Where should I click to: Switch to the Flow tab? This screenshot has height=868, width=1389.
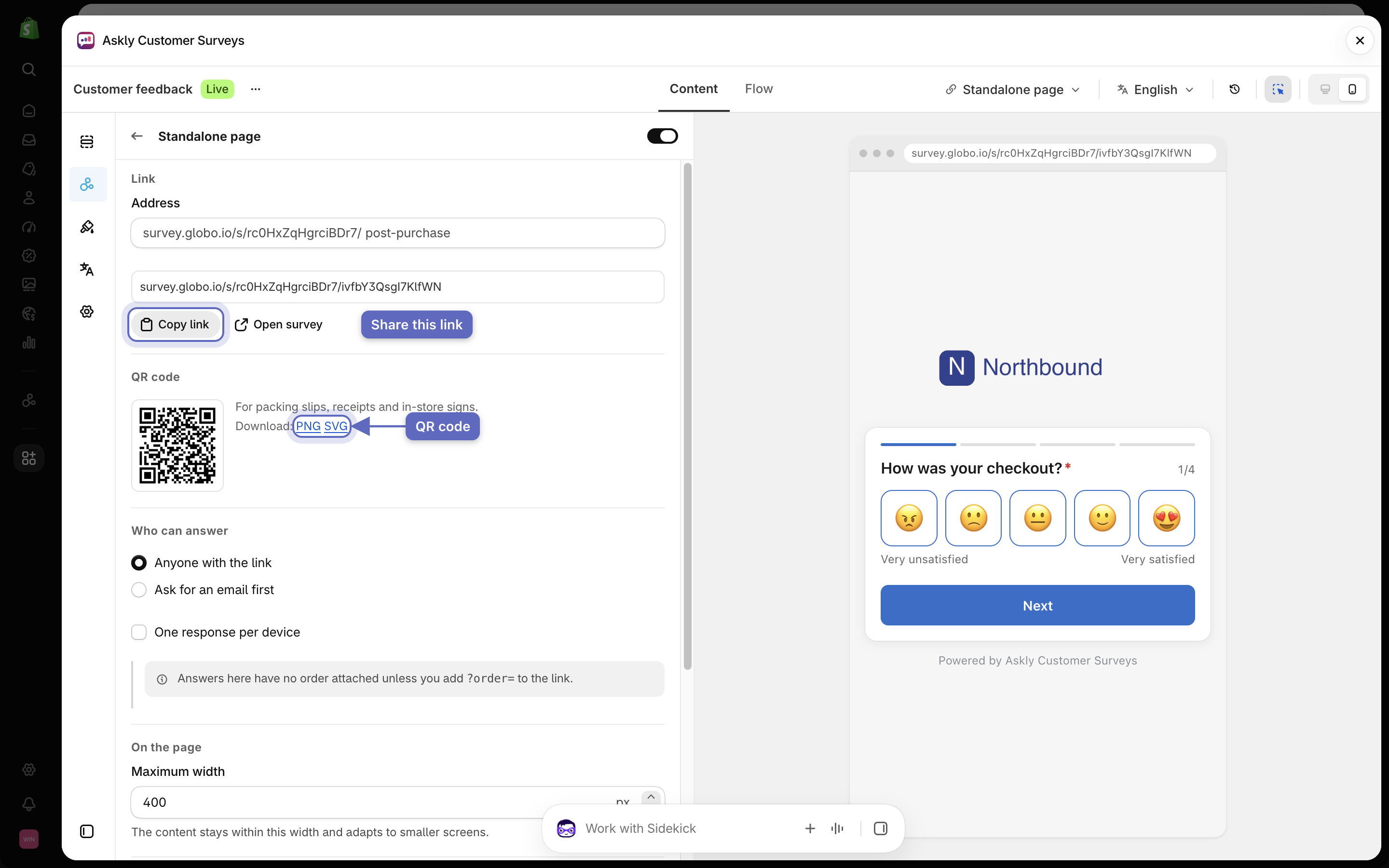click(759, 89)
